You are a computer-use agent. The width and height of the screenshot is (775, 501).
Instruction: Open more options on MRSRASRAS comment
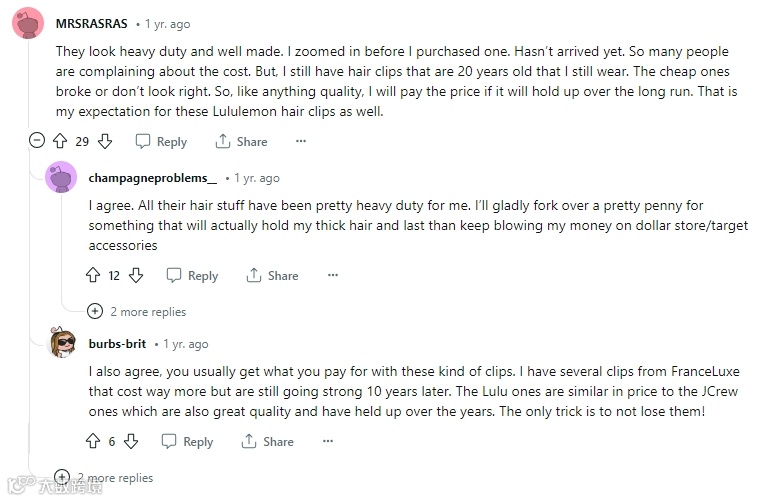300,141
